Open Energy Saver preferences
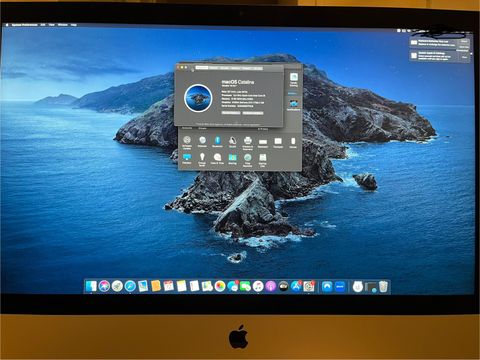 pos(202,157)
